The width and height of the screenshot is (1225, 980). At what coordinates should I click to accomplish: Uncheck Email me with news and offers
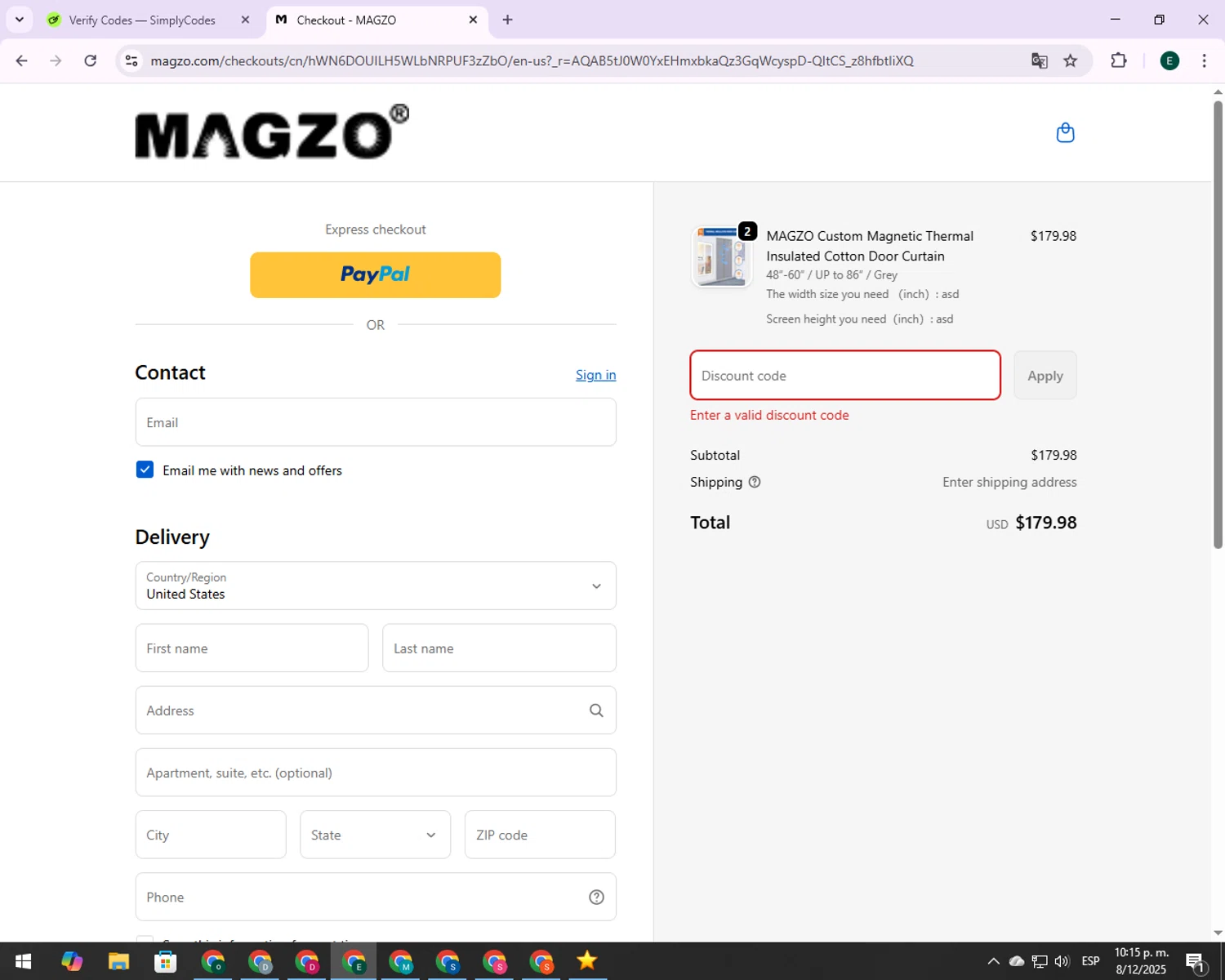pyautogui.click(x=145, y=470)
